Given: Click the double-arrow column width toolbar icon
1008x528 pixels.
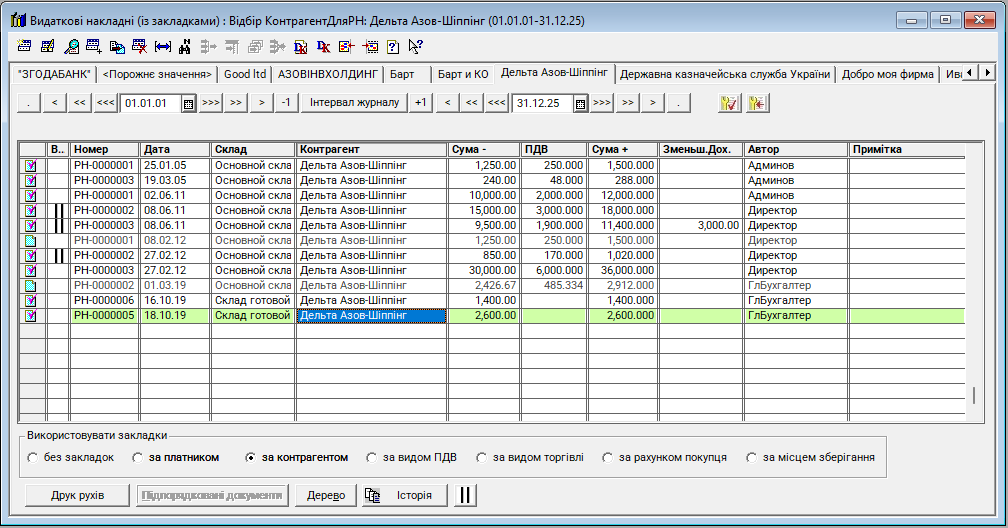Looking at the screenshot, I should tap(163, 46).
